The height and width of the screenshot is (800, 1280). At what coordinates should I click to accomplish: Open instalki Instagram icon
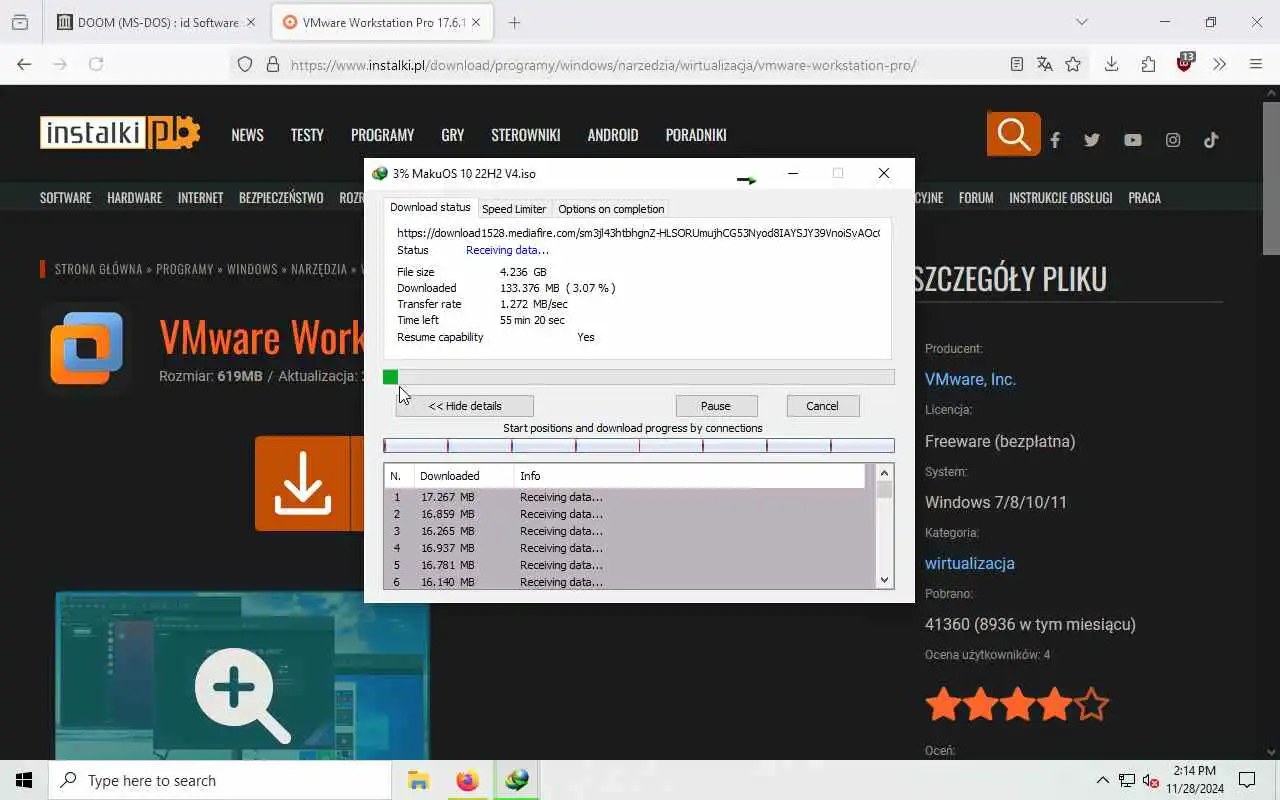tap(1173, 140)
